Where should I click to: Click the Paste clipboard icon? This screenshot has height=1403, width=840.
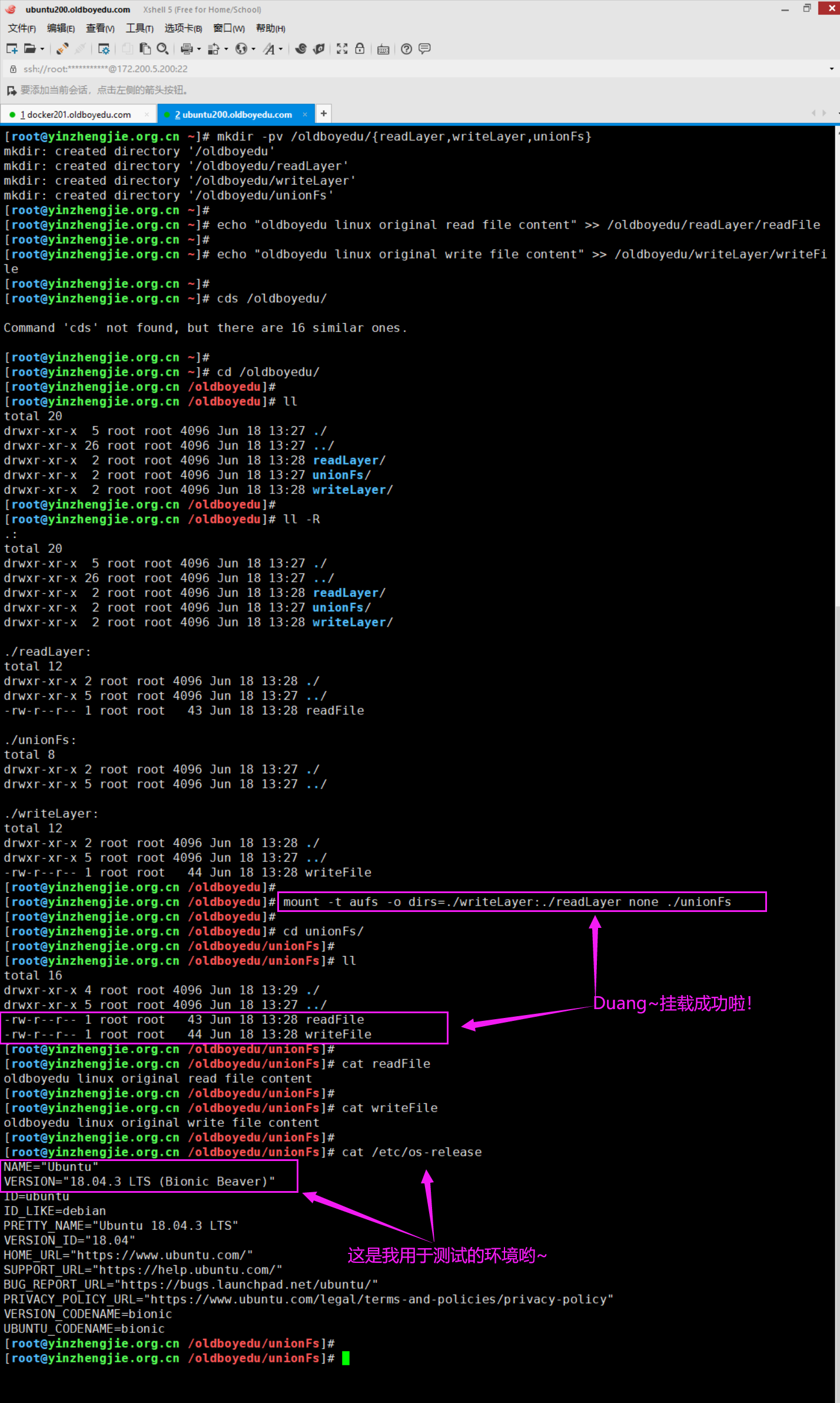145,49
